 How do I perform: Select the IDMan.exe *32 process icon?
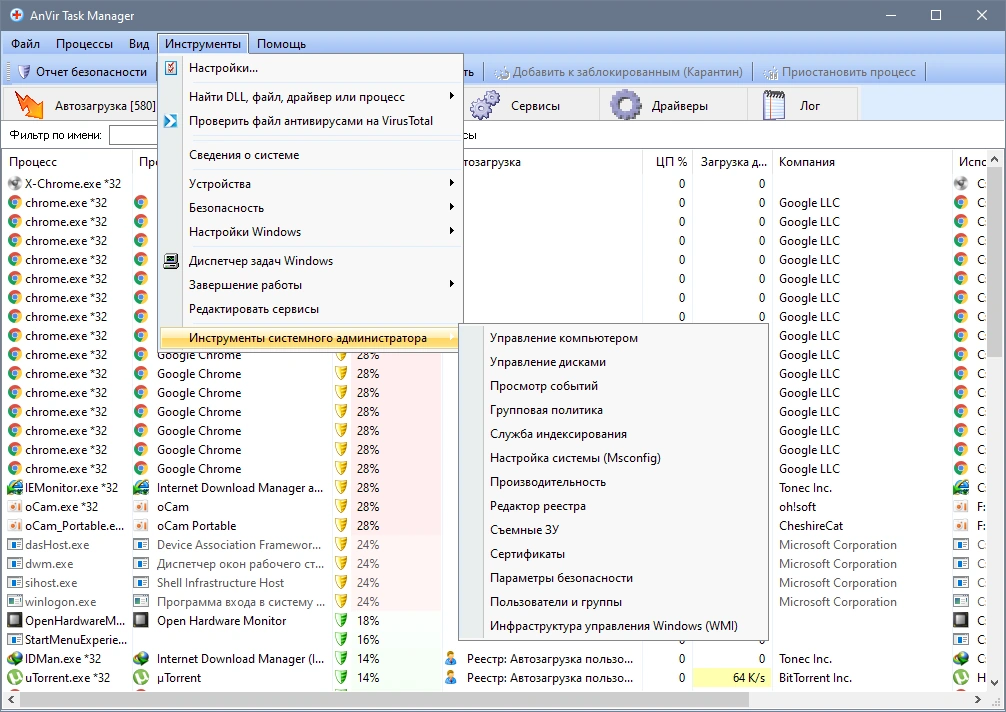coord(15,659)
